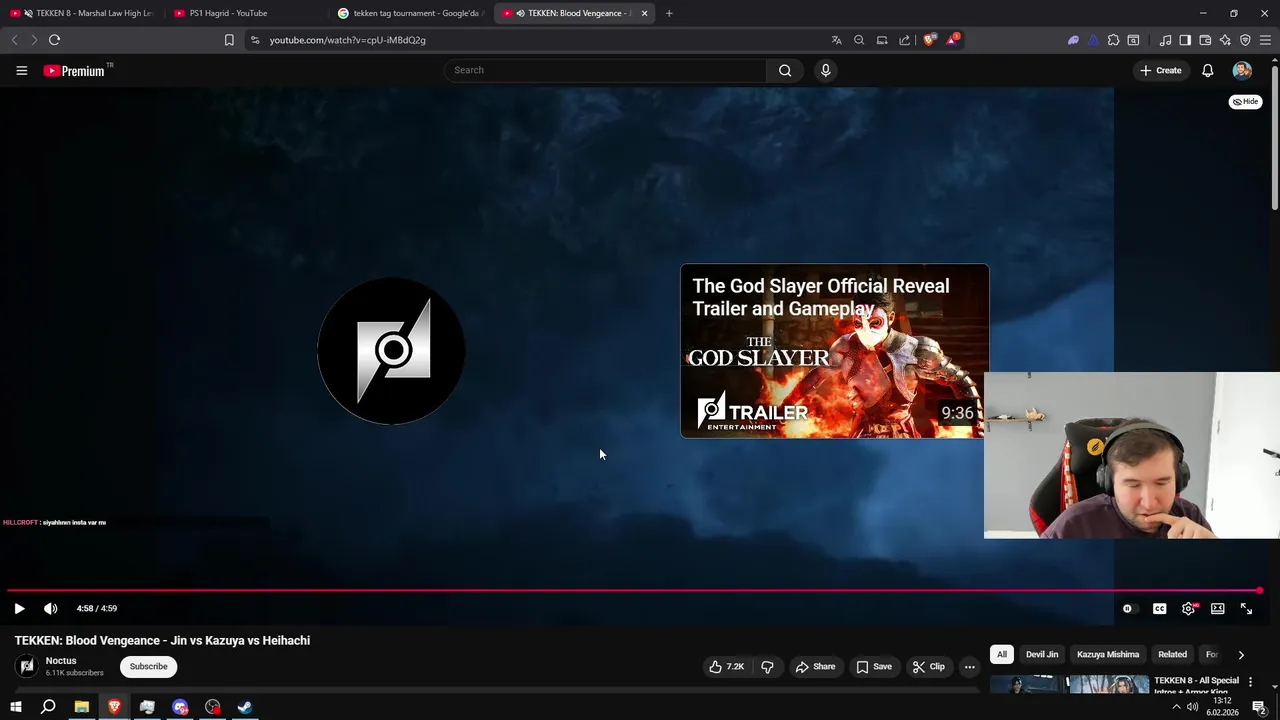Open The God Slayer suggested video card
This screenshot has width=1280, height=720.
click(834, 351)
